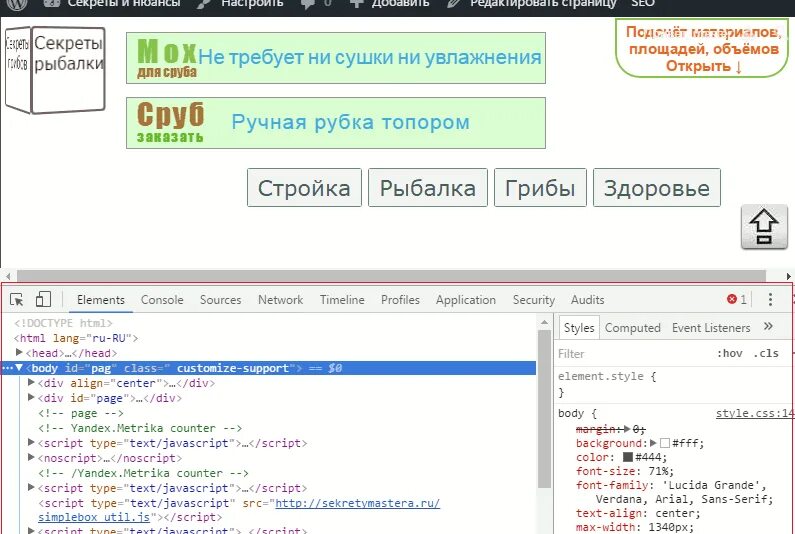
Task: Activate the DevTools element inspector icon
Action: click(17, 300)
